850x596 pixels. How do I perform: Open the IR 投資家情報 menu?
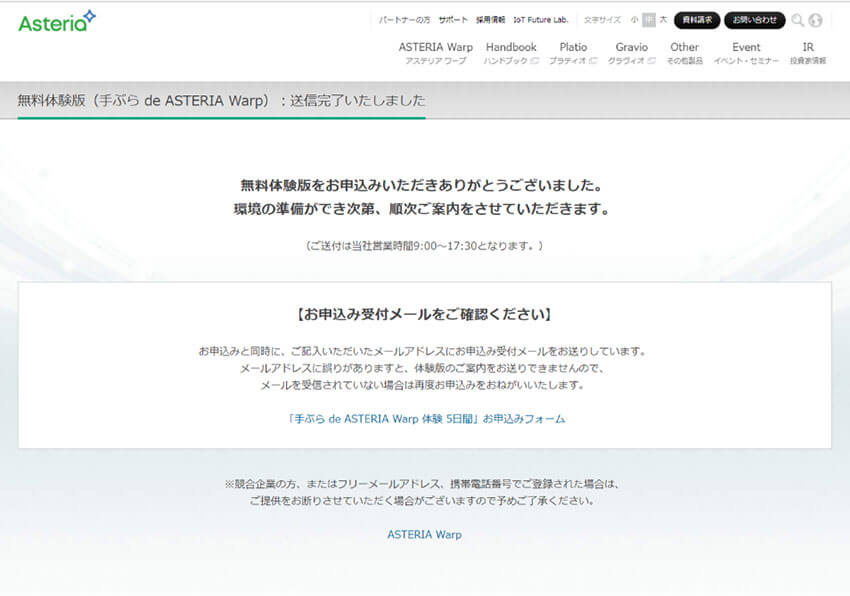tap(808, 53)
